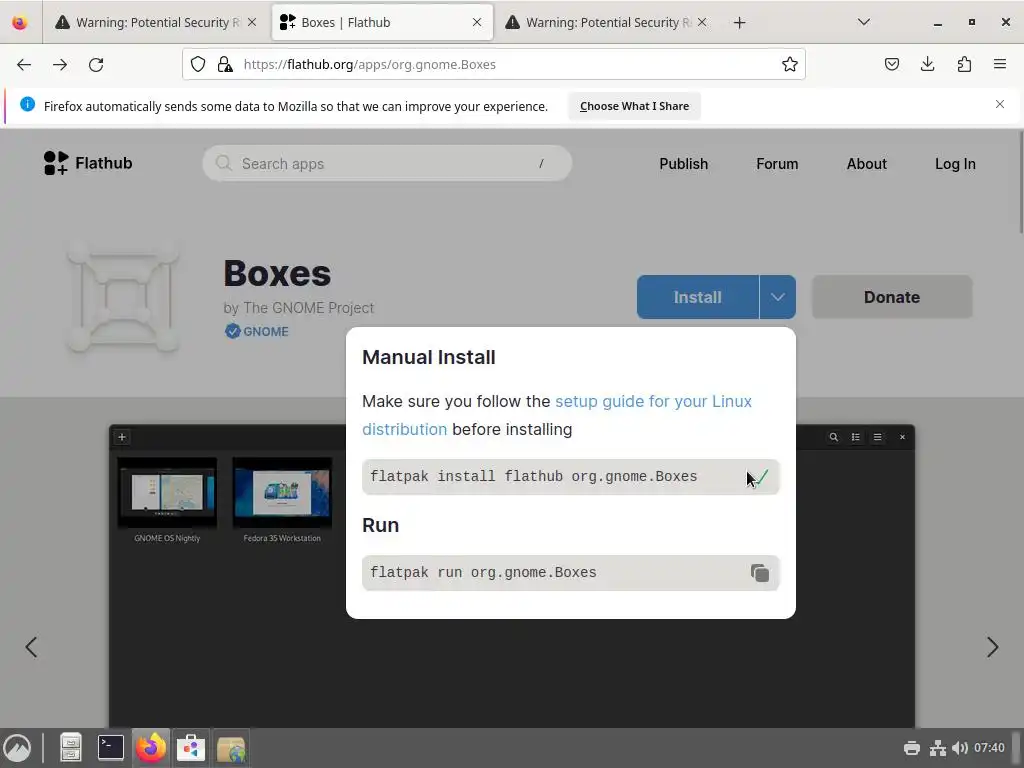
Task: Open setup guide for your Linux distribution link
Action: (557, 415)
